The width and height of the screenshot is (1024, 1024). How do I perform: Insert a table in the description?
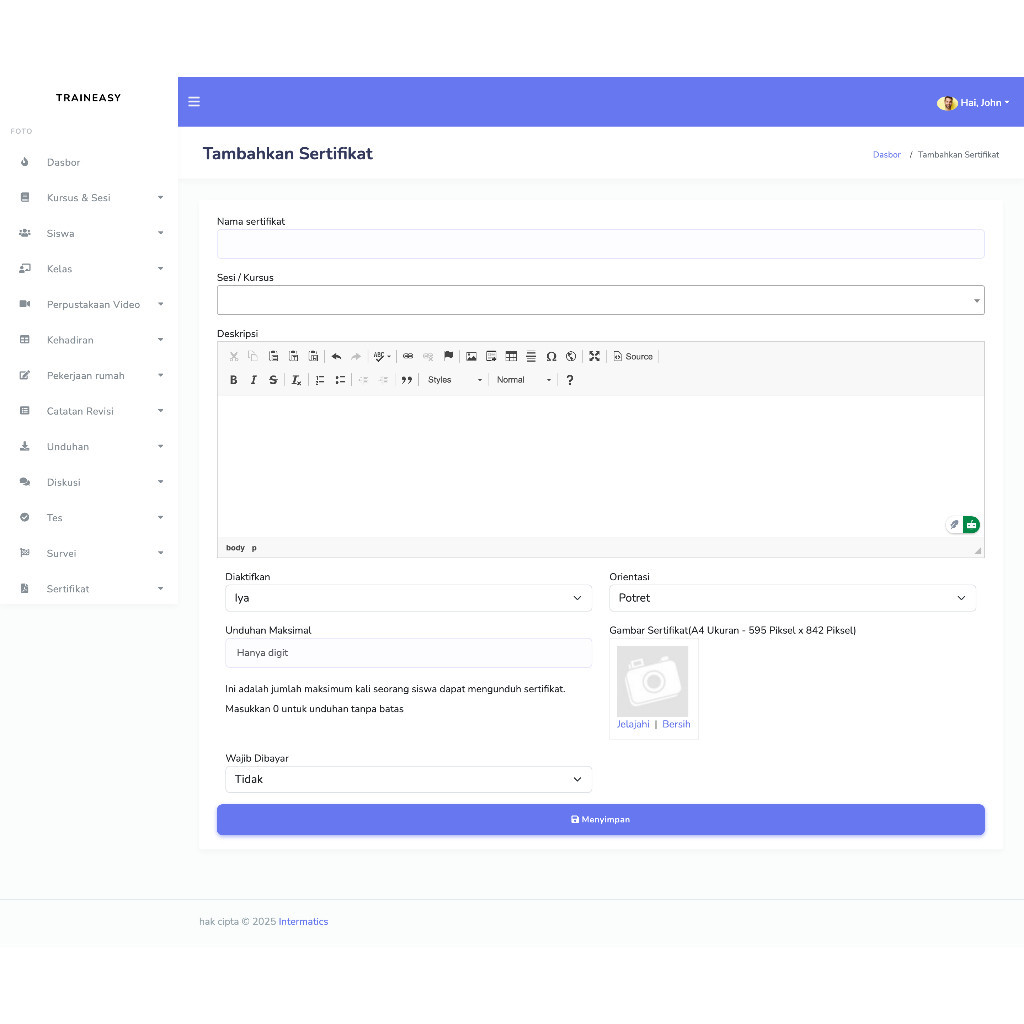511,356
